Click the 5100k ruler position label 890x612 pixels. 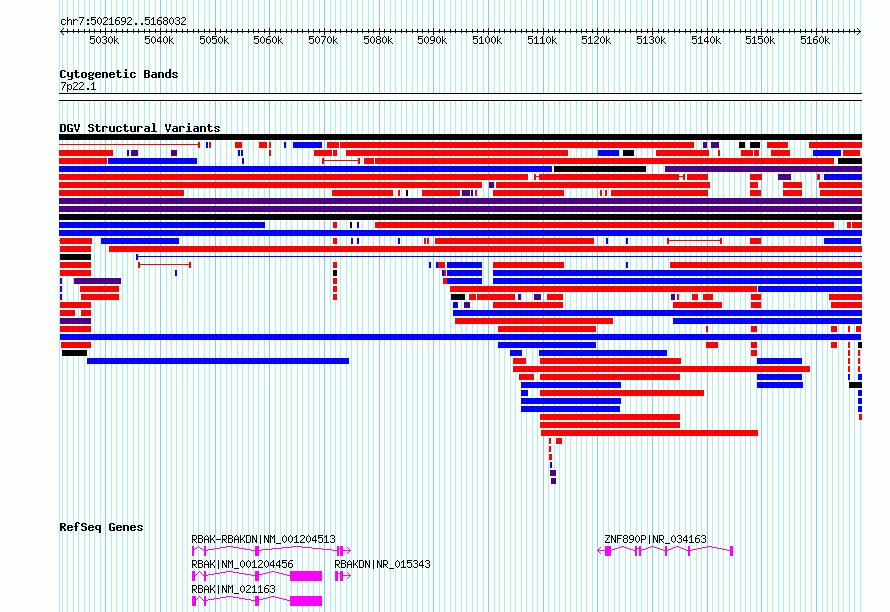(487, 40)
